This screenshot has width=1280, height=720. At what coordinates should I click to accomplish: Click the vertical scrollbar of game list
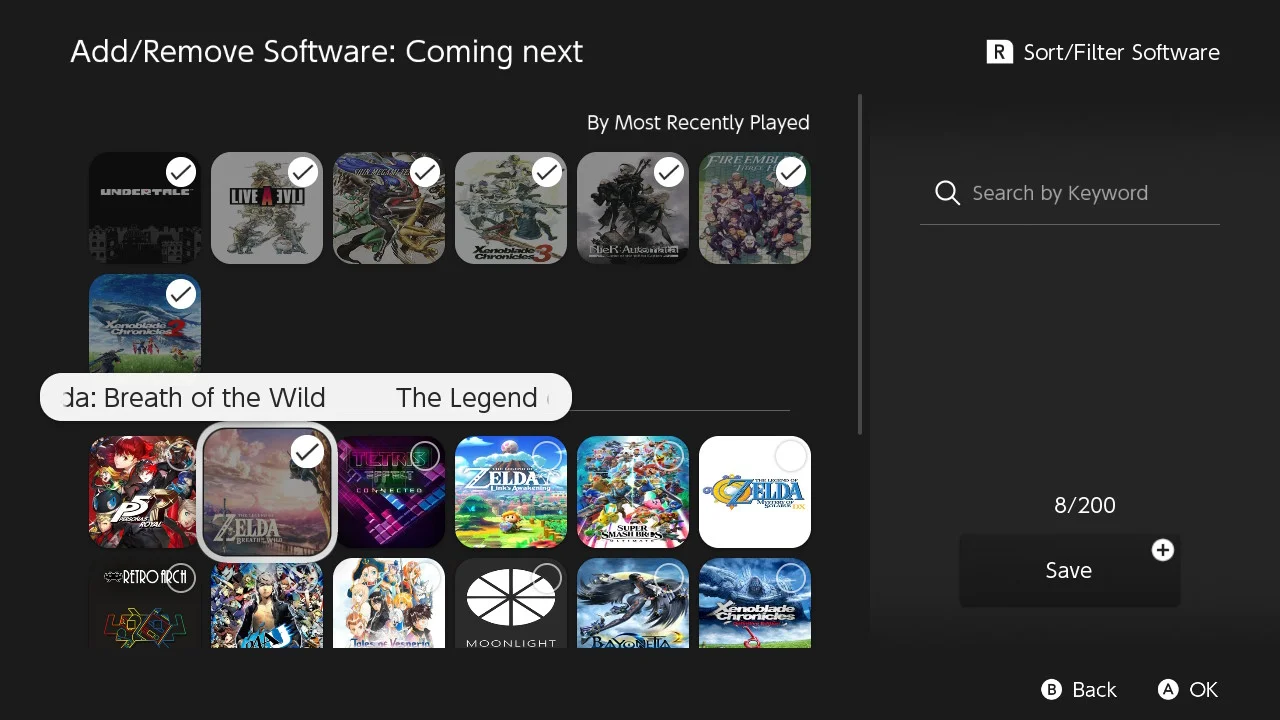click(860, 265)
